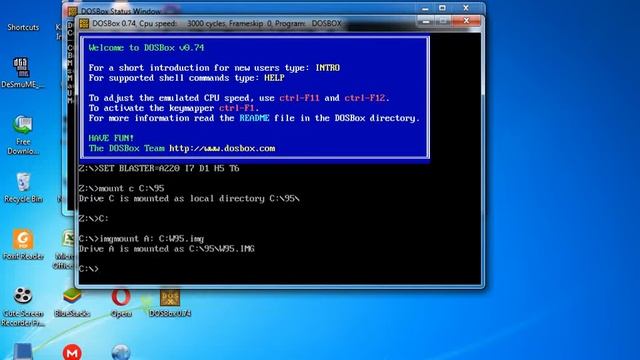
Task: Maximize the DOSBox Status Window
Action: [x=442, y=8]
